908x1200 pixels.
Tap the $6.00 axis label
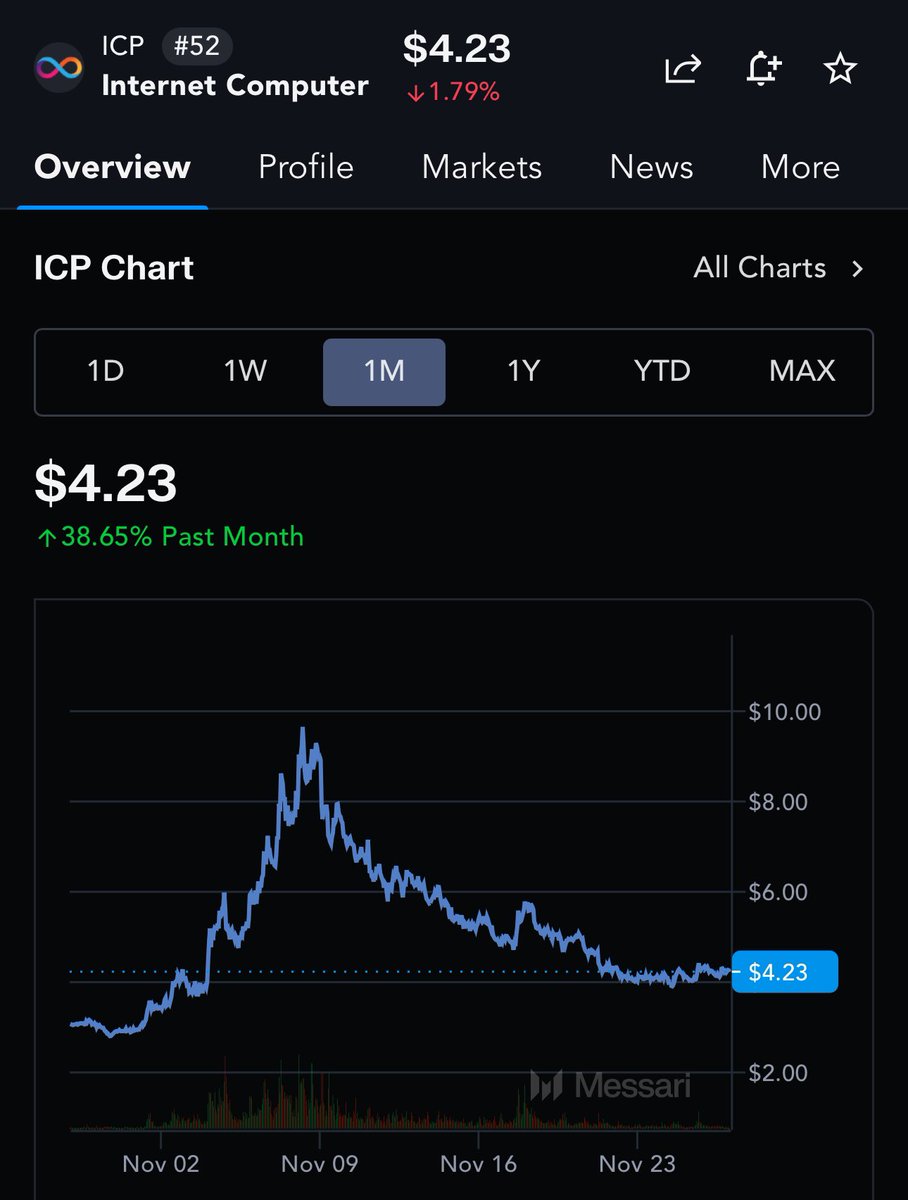pos(778,892)
